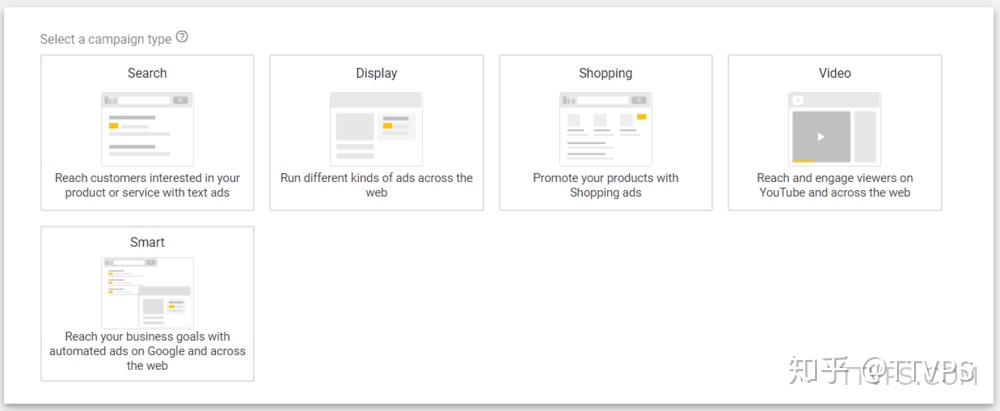Click 'Promote your products with Shopping ads' text

click(605, 185)
